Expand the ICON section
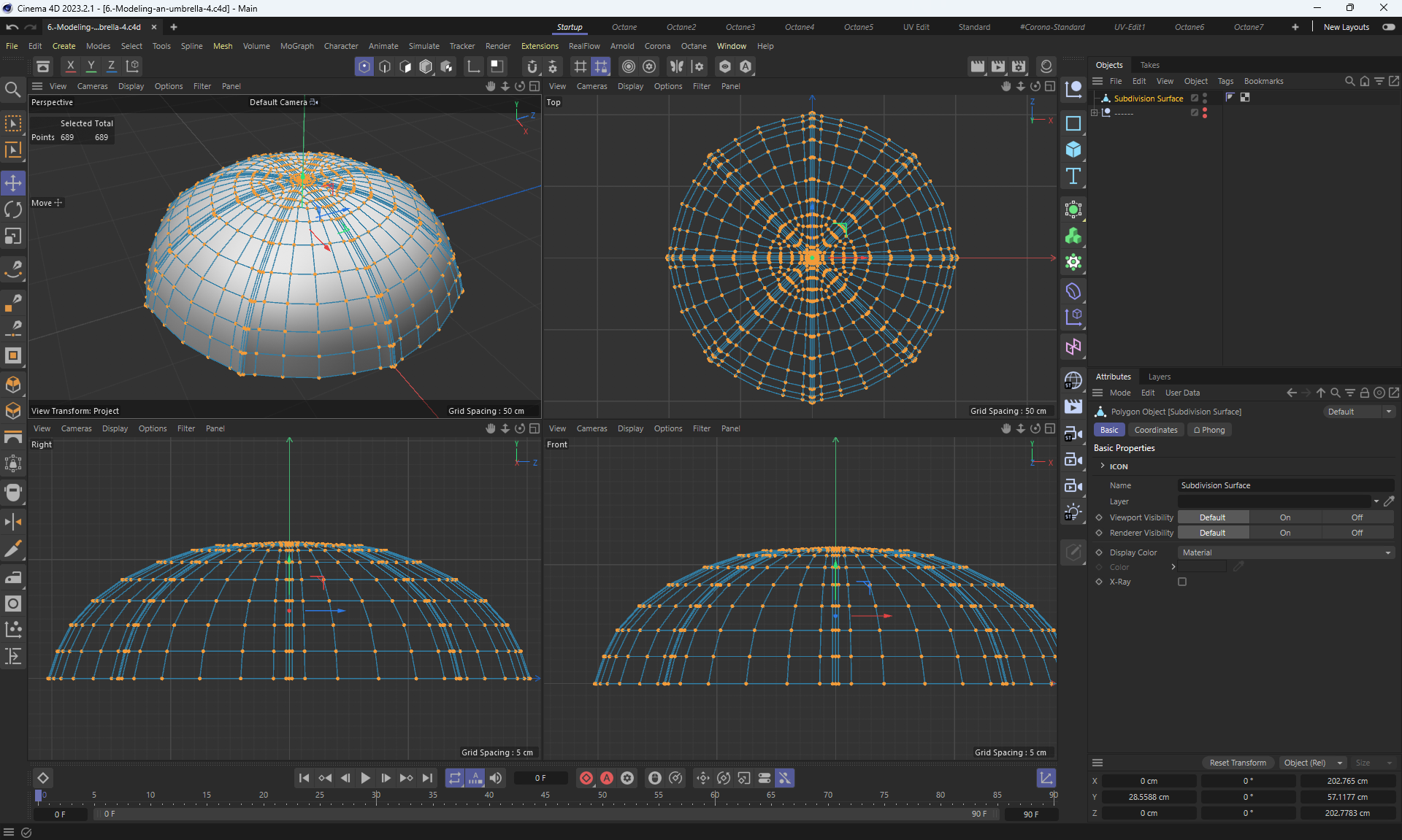The image size is (1402, 840). click(1103, 466)
